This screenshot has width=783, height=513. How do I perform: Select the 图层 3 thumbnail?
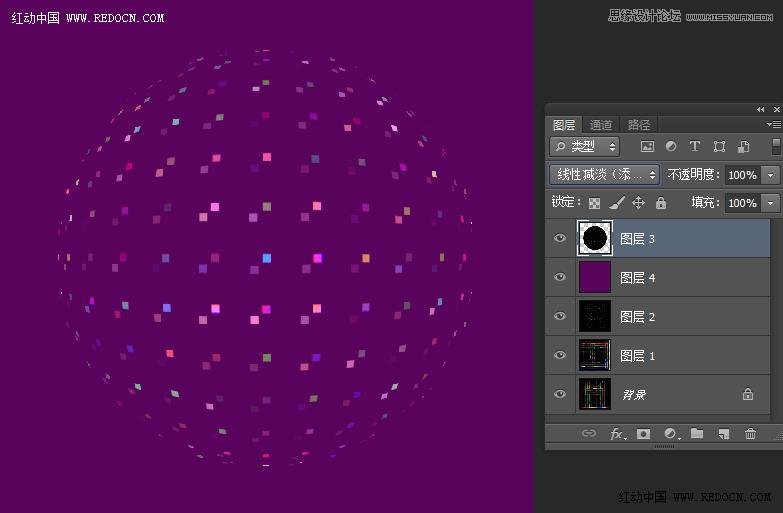595,238
